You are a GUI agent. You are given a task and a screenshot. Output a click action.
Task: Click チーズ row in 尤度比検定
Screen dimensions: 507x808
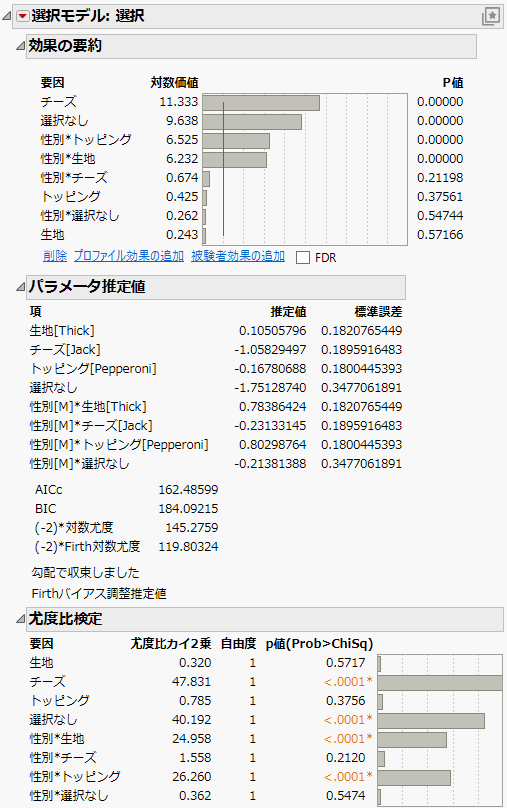[x=48, y=682]
